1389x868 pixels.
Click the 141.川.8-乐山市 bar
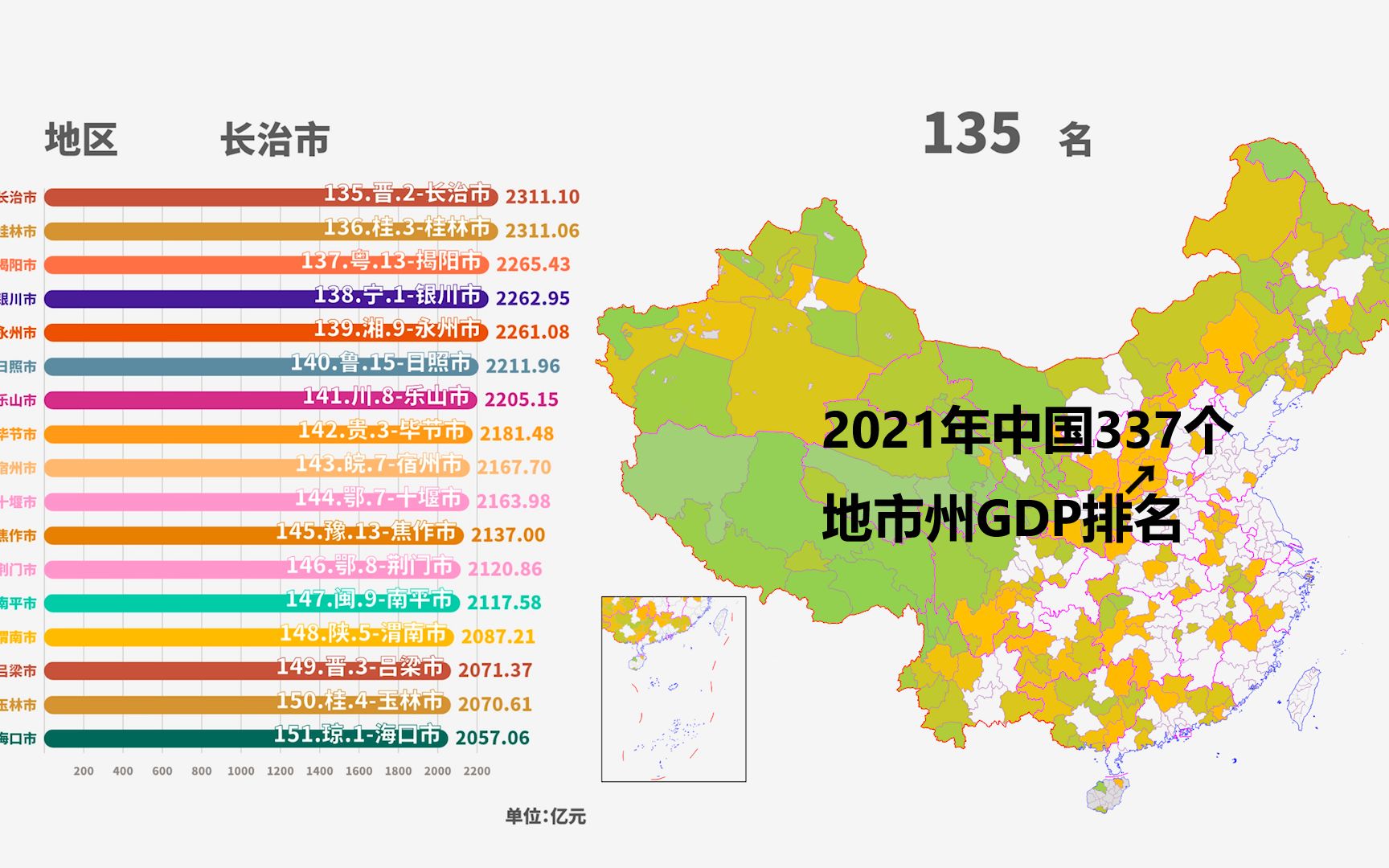(260, 399)
